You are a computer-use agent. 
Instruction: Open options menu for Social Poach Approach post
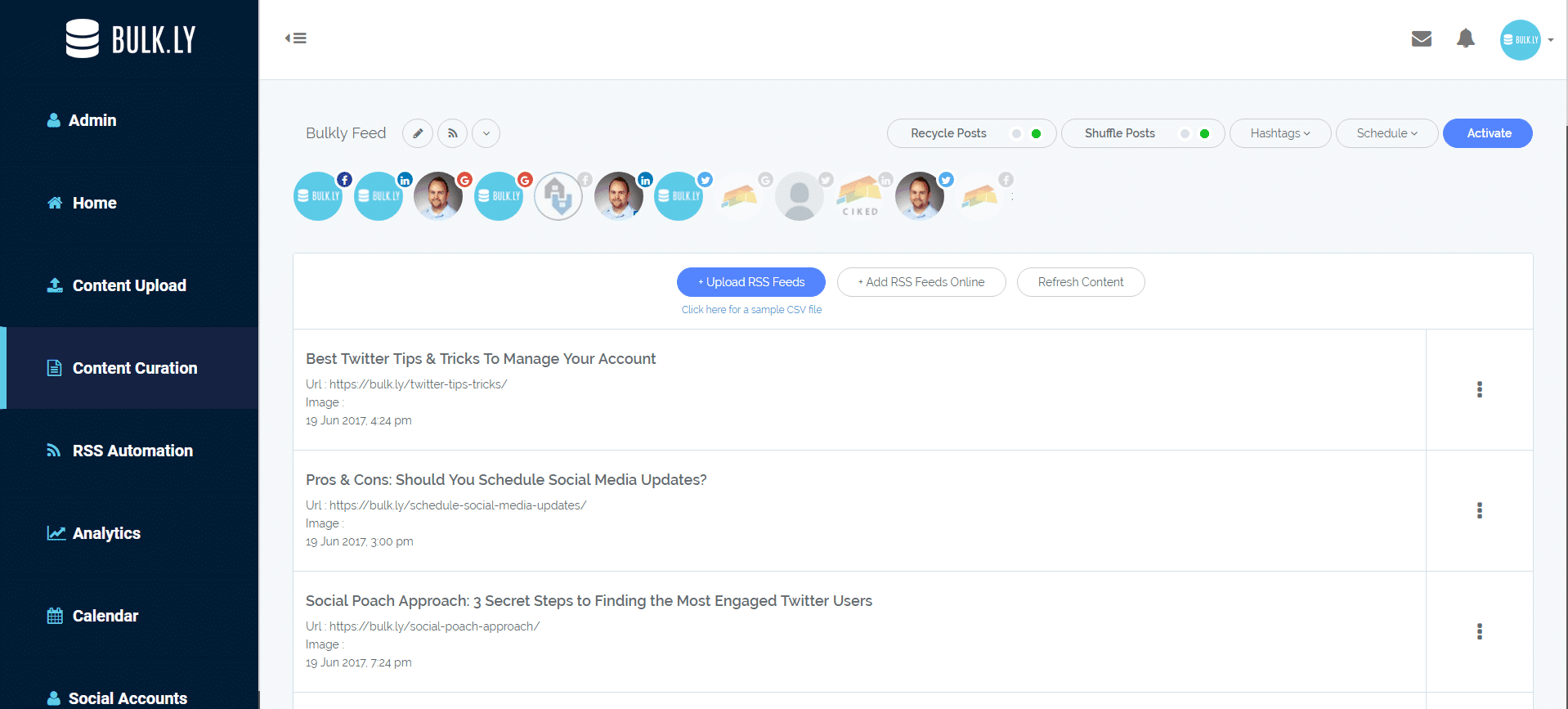point(1480,631)
